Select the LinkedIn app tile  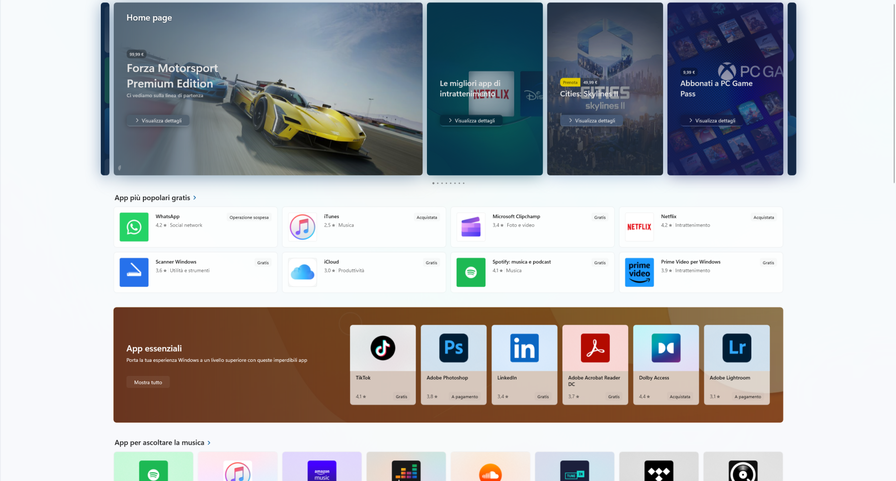(524, 364)
